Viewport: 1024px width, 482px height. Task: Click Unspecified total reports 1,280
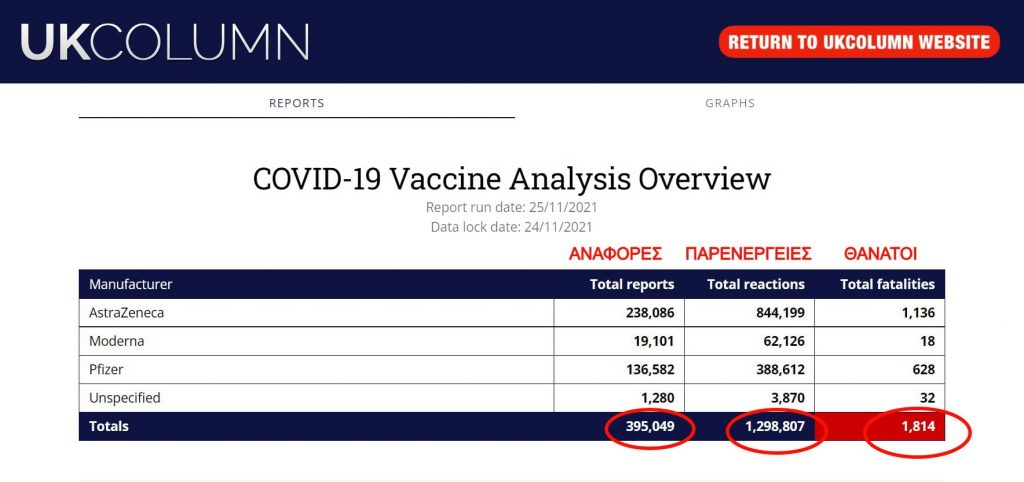click(x=658, y=397)
